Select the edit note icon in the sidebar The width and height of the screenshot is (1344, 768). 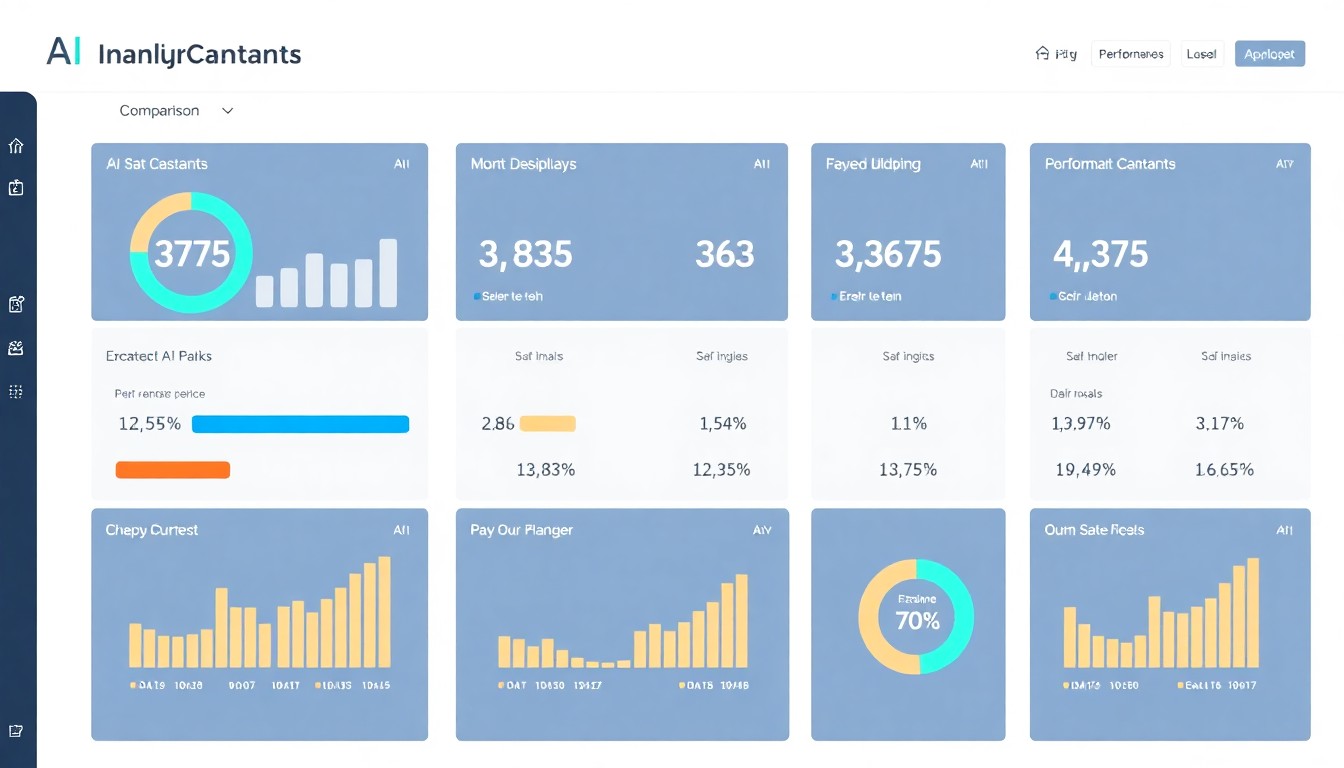pyautogui.click(x=16, y=304)
